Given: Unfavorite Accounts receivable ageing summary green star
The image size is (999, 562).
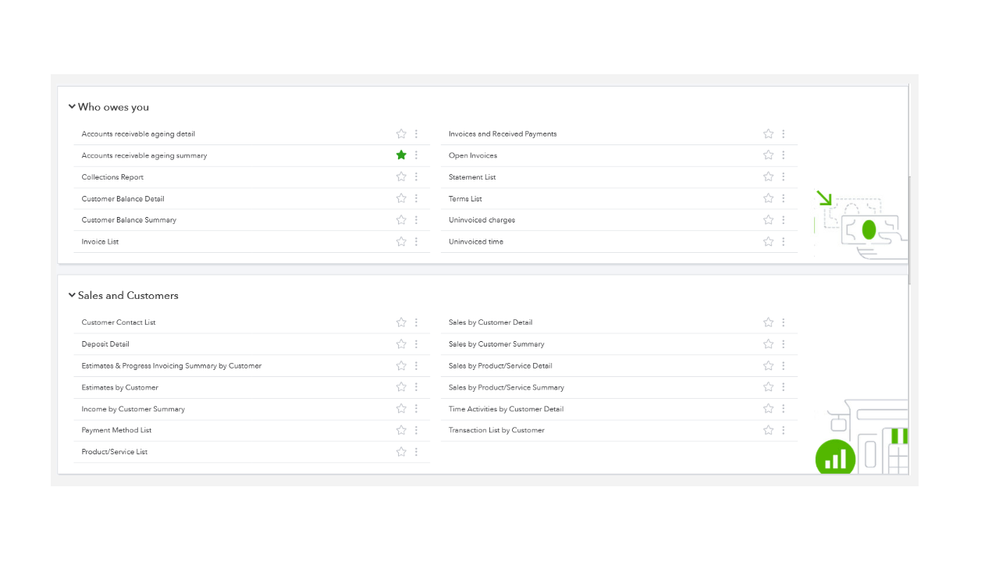Looking at the screenshot, I should coord(401,155).
